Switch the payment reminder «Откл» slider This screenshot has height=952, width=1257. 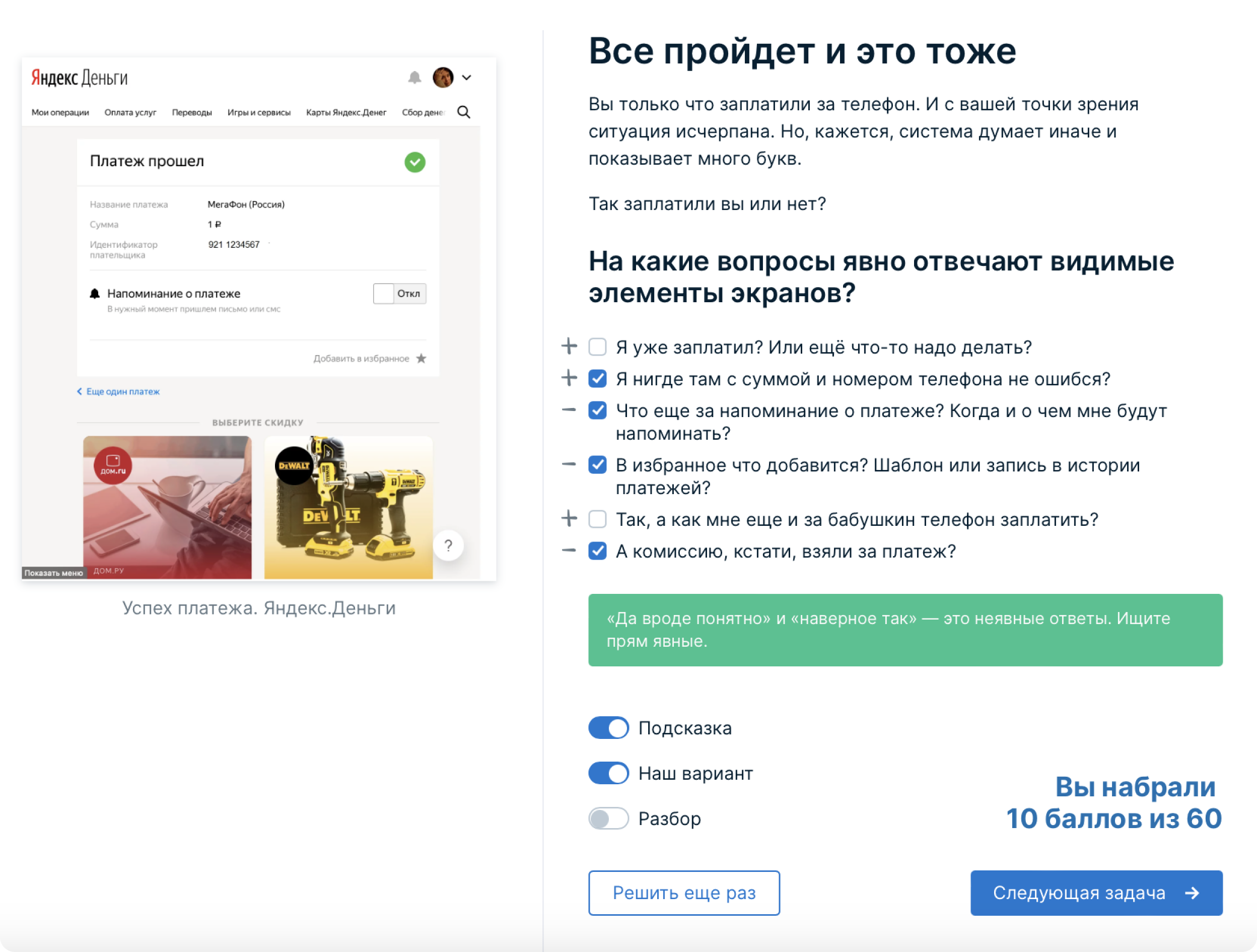pos(399,294)
